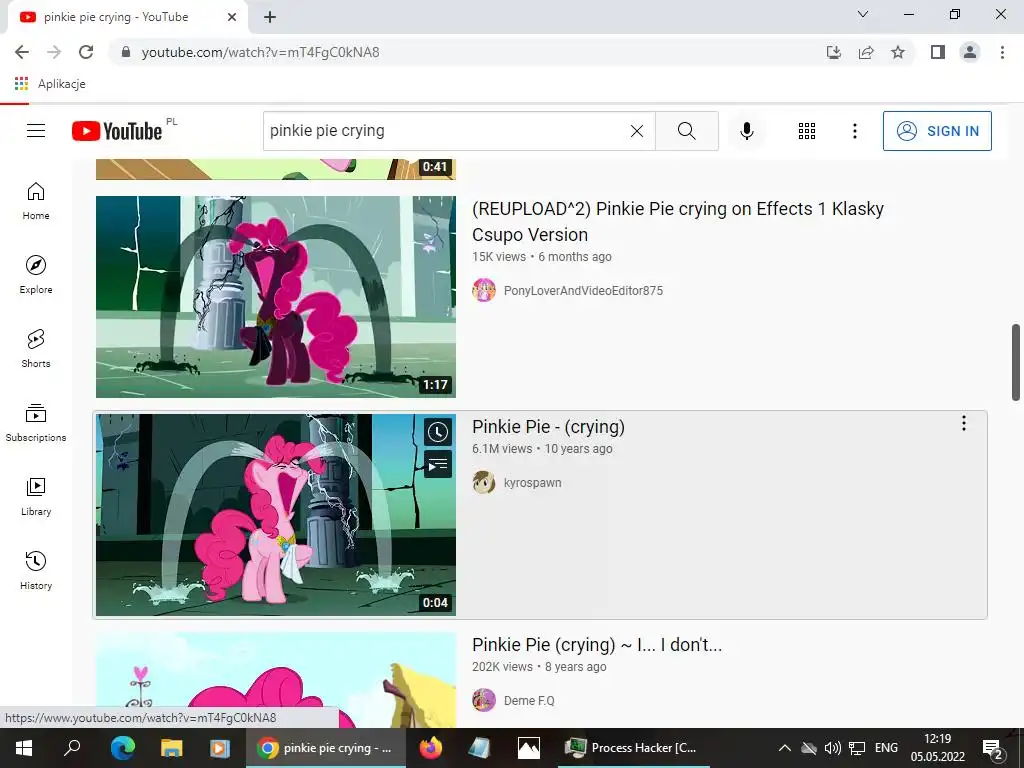Open Subscriptions in sidebar
The width and height of the screenshot is (1024, 768).
point(36,423)
